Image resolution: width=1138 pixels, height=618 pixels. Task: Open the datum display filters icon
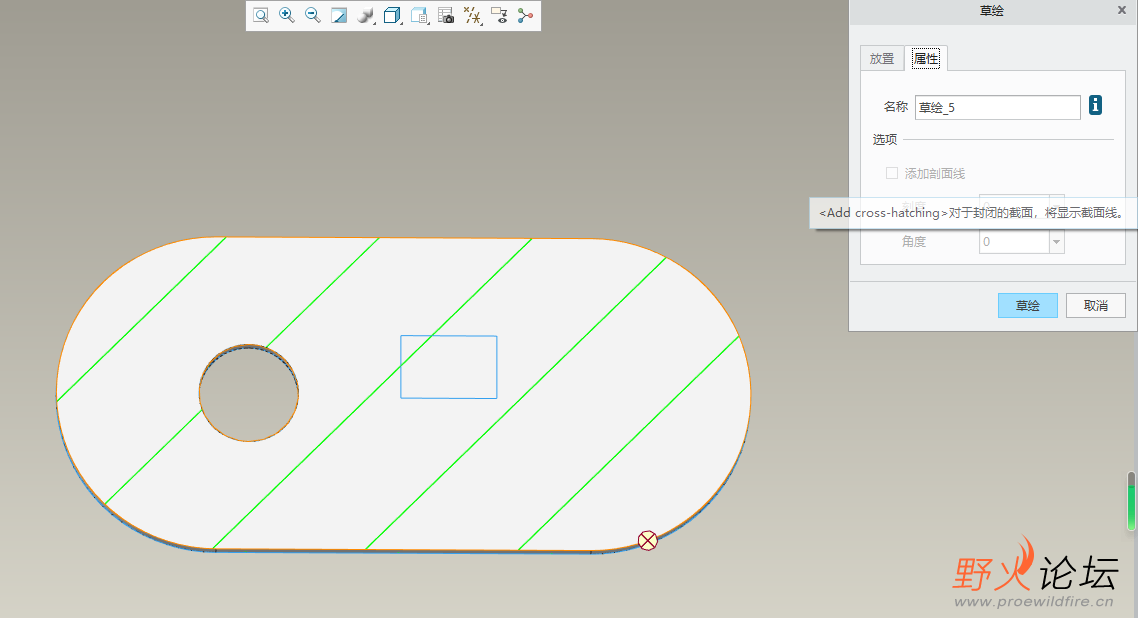coord(472,15)
